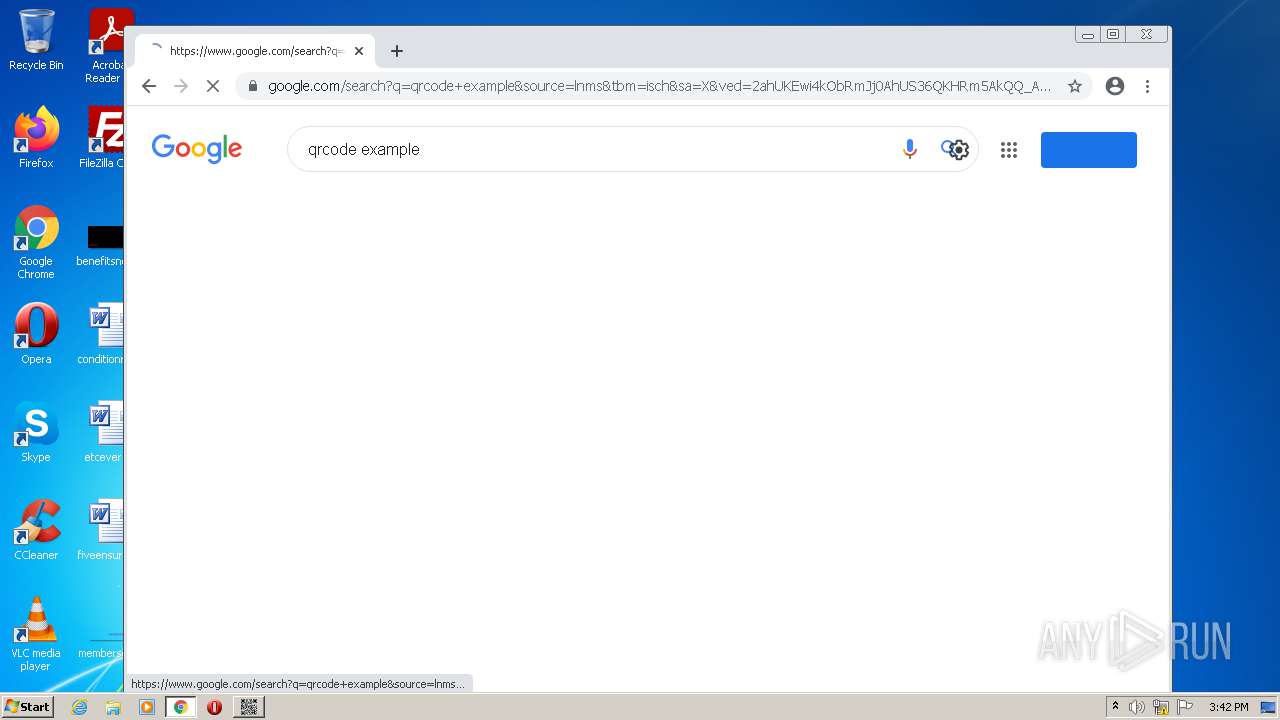Image resolution: width=1280 pixels, height=720 pixels.
Task: Launch the FileZilla Client desktop shortcut
Action: 104,138
